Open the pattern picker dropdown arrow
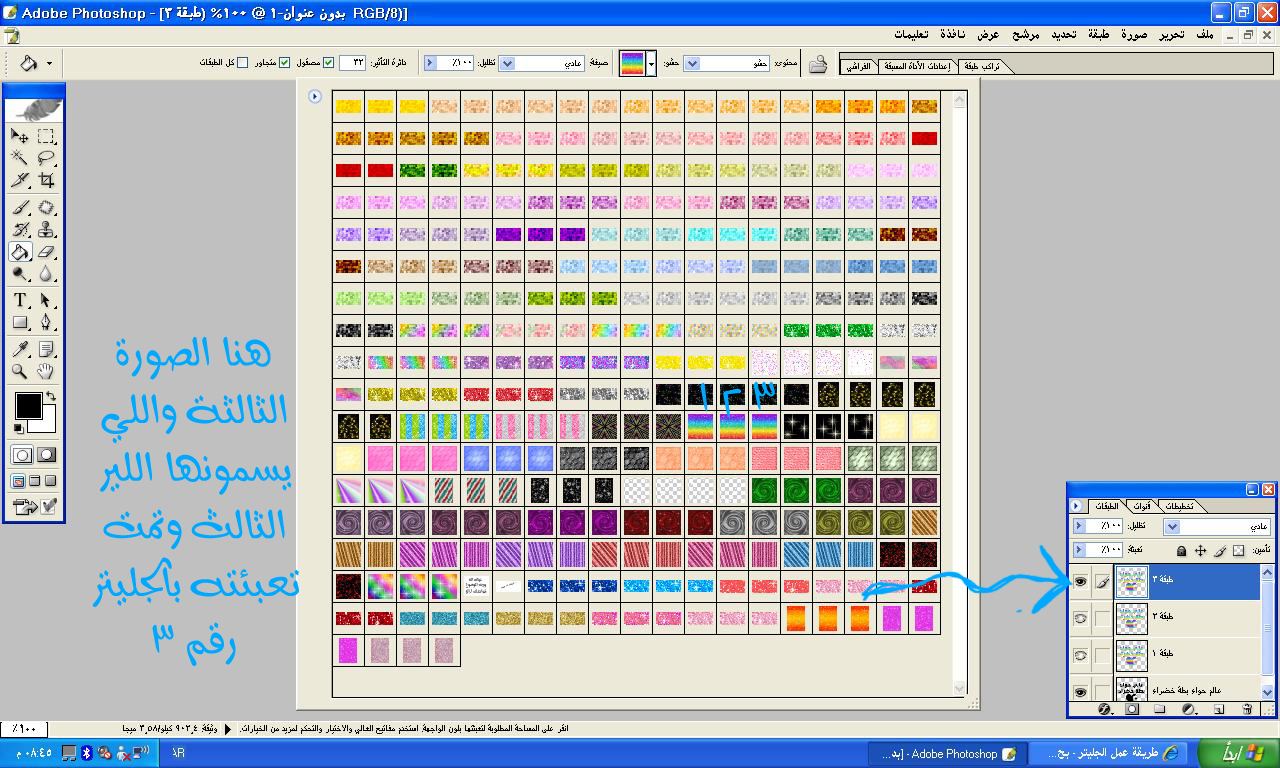 [x=652, y=64]
